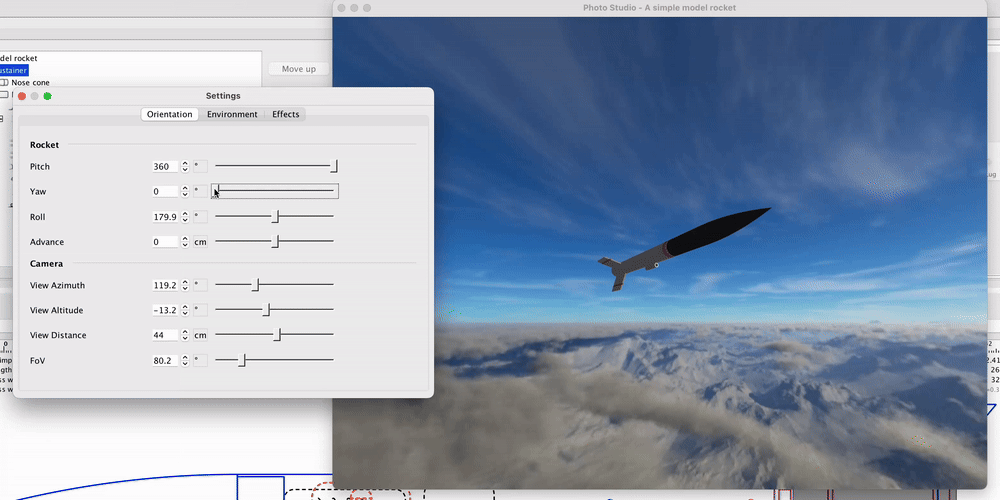Click the View Distance value field
1000x500 pixels.
pyautogui.click(x=164, y=335)
